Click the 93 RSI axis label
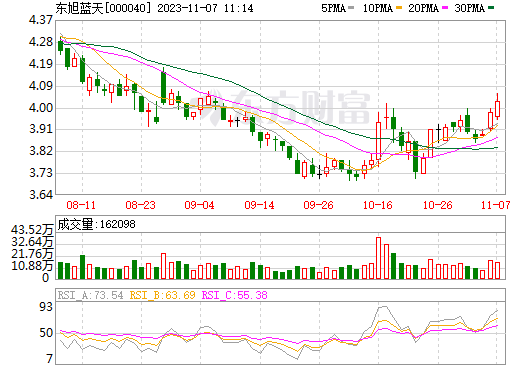Screen dimensions: 520x365 pos(46,307)
